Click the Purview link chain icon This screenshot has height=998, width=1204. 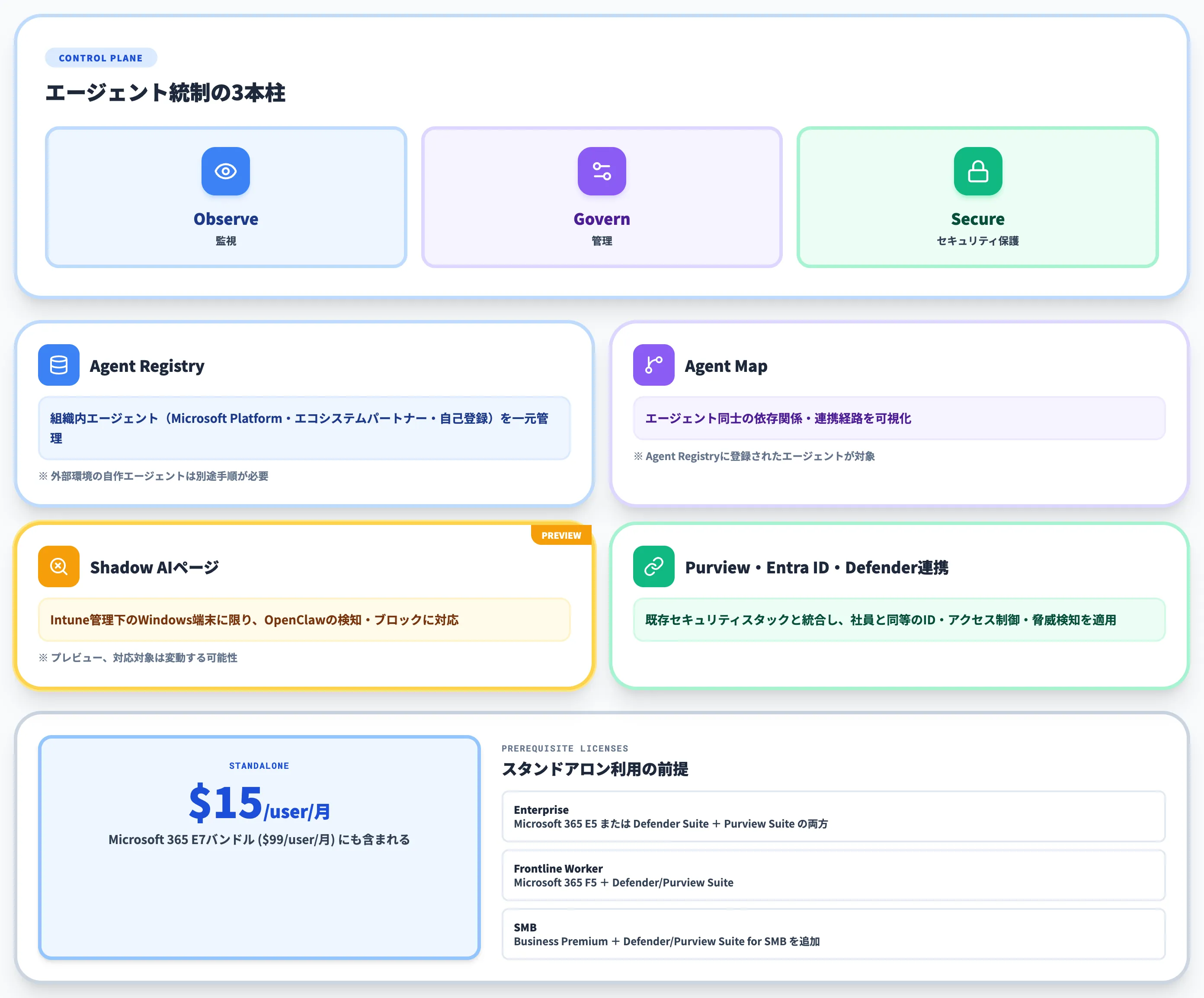coord(653,566)
